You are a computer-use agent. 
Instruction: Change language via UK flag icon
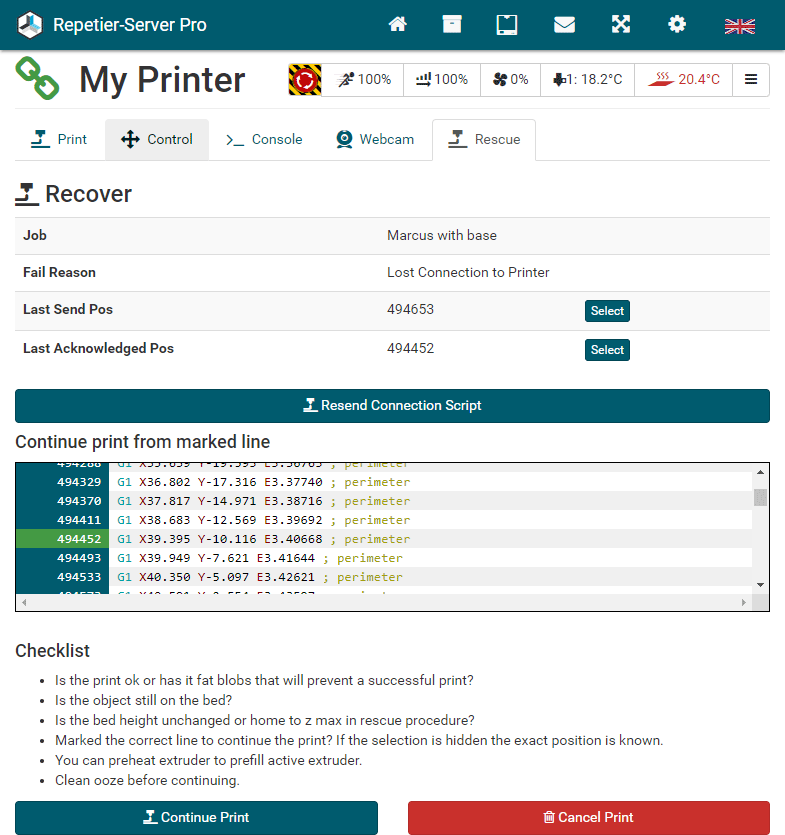click(x=739, y=26)
